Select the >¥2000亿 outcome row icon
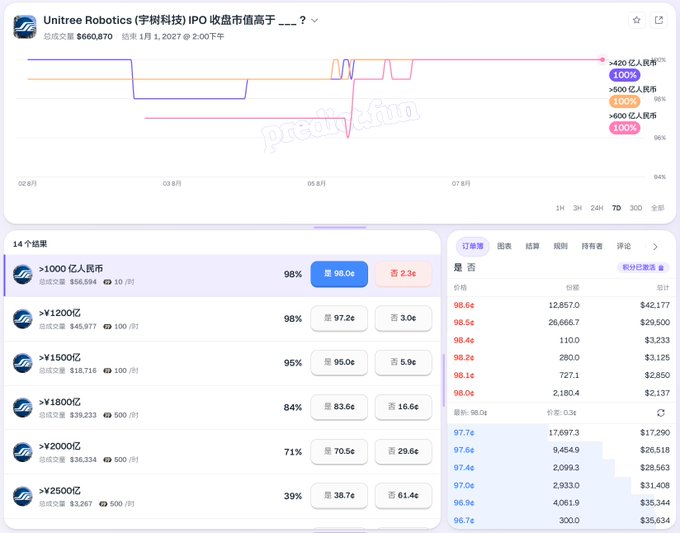680x533 pixels. point(23,452)
